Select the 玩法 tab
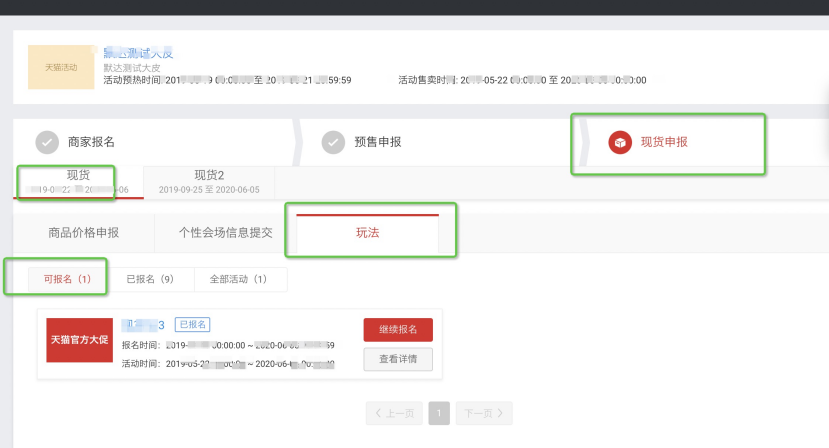Image resolution: width=829 pixels, height=448 pixels. [x=367, y=233]
